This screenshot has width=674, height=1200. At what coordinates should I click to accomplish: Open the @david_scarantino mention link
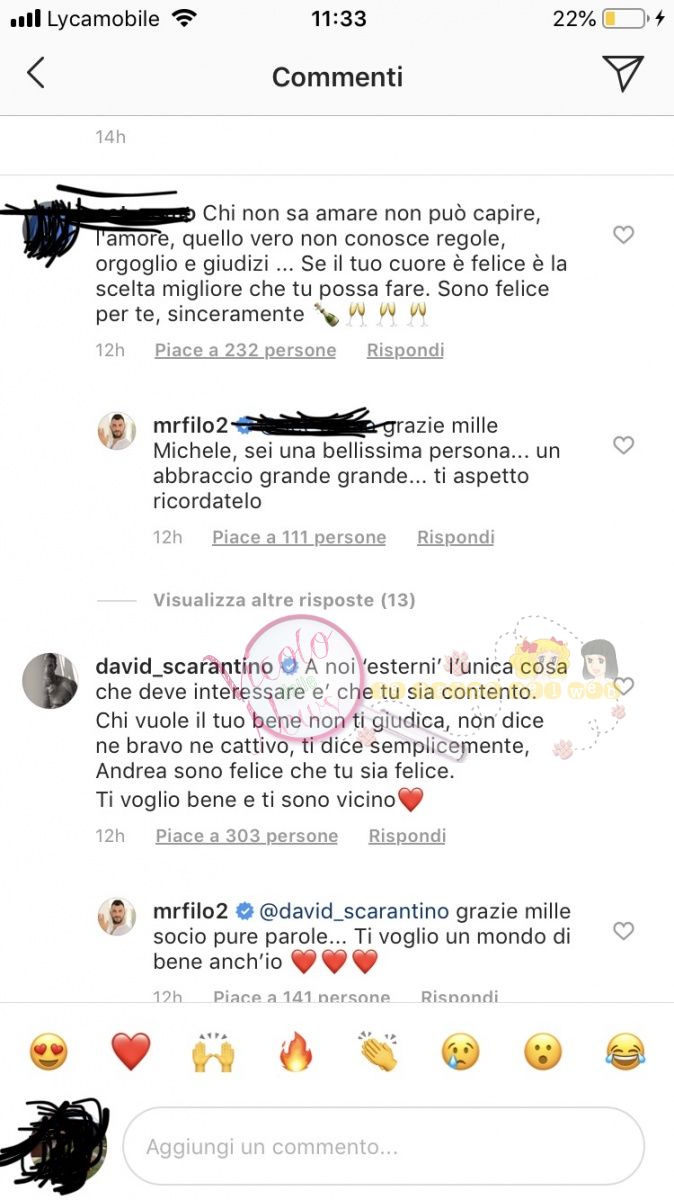tap(354, 912)
